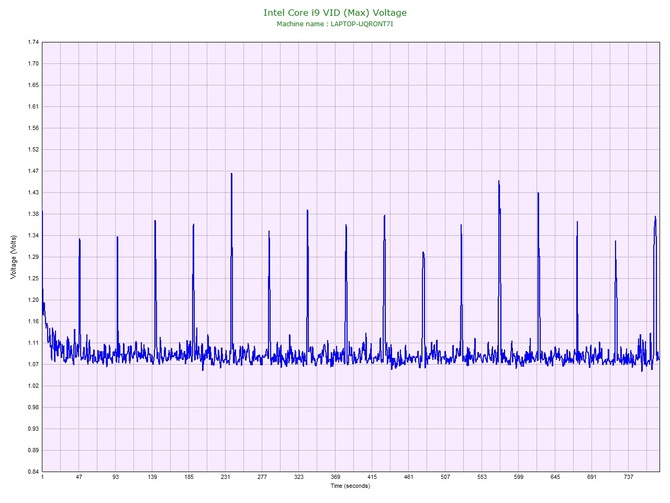Click the 553 time-axis label
Image resolution: width=670 pixels, height=503 pixels.
(x=482, y=477)
